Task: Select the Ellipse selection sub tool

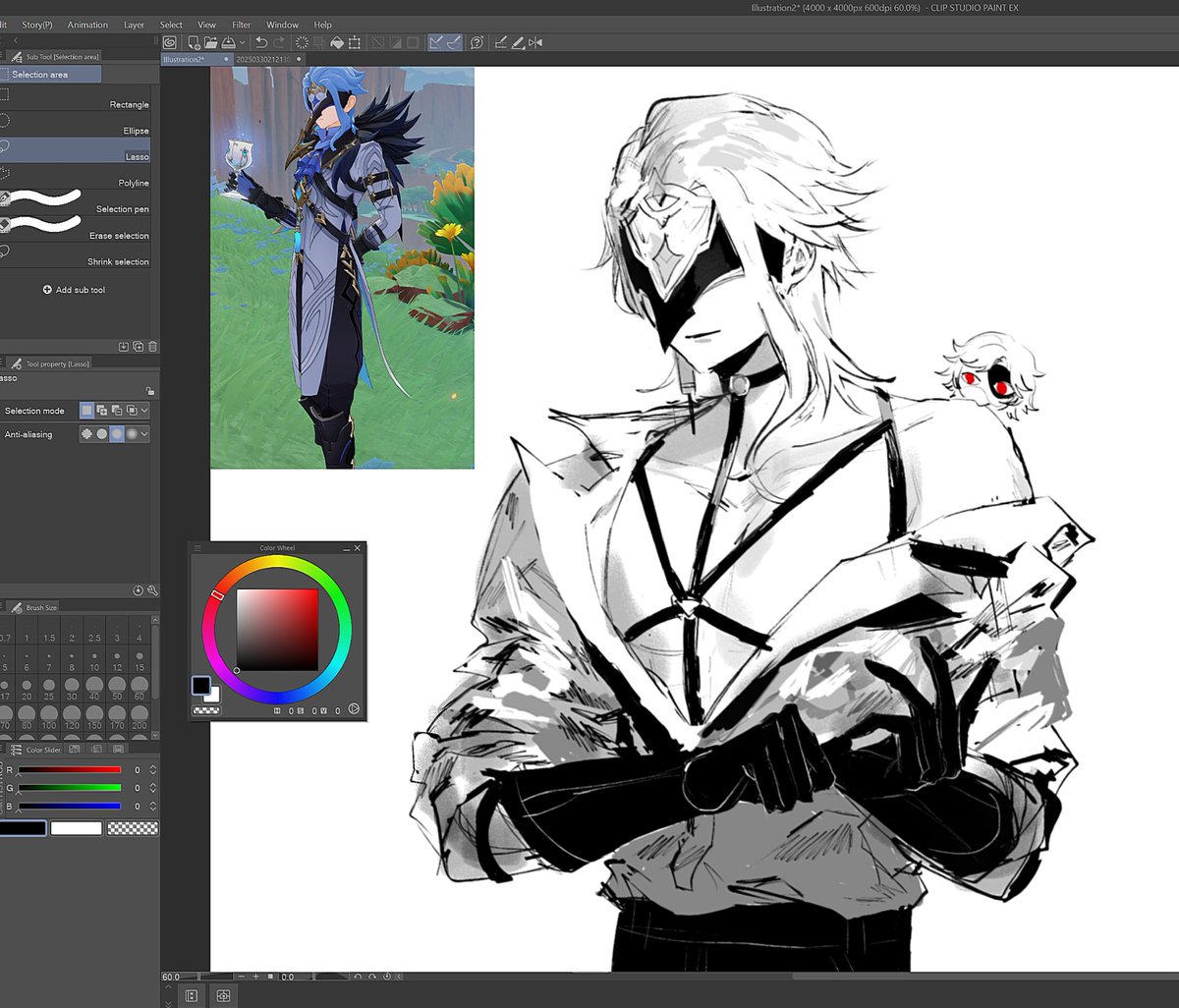Action: [x=76, y=125]
